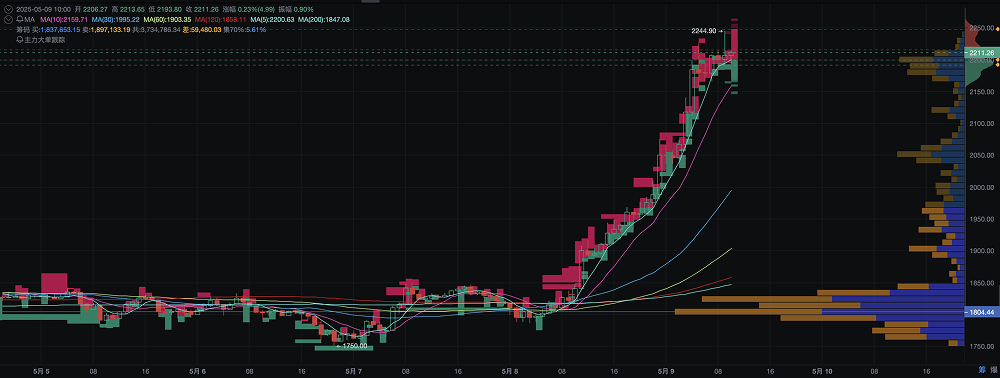The height and width of the screenshot is (378, 1000).
Task: Click the 1750.00 price axis label
Action: [982, 347]
